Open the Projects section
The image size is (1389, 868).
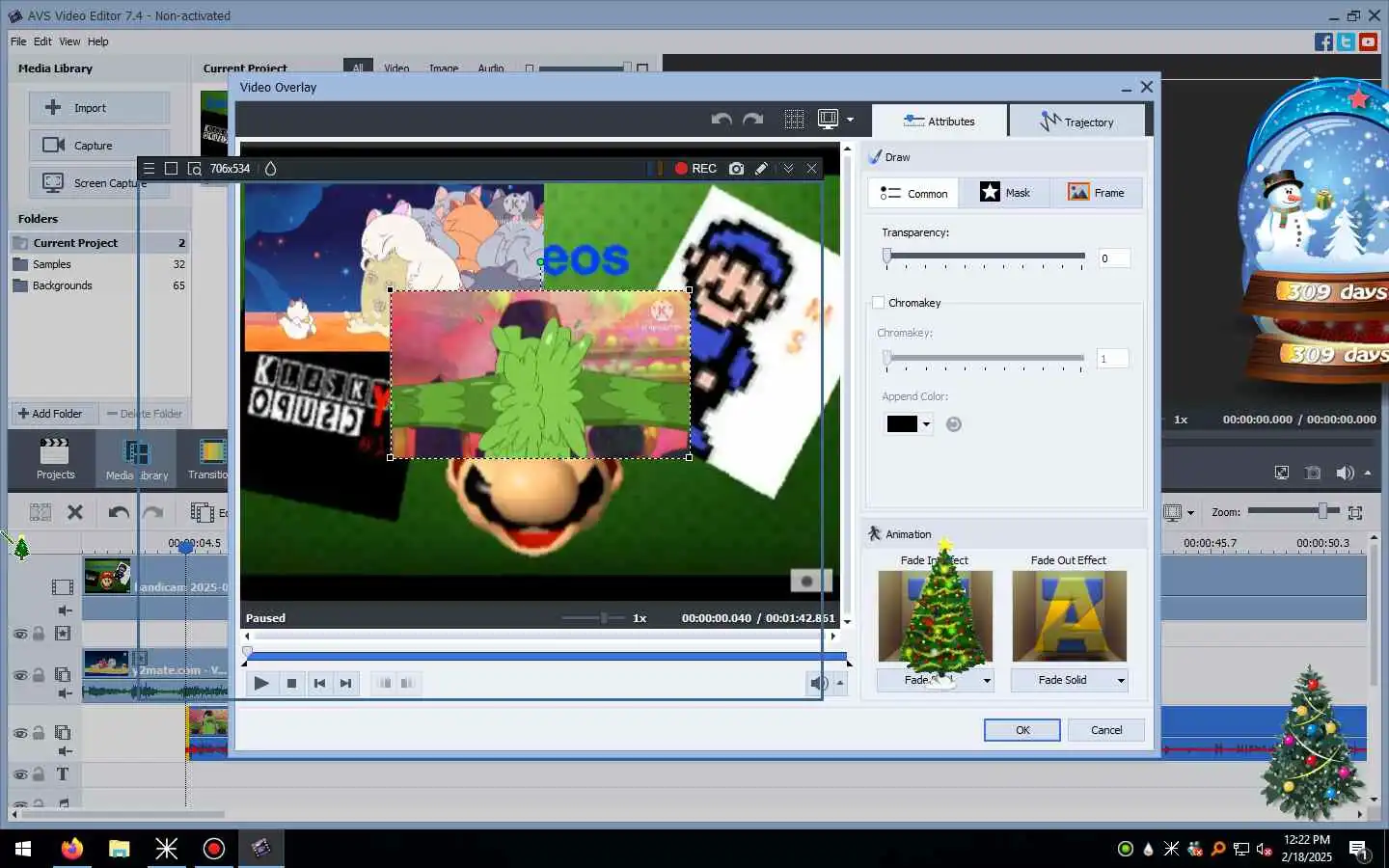(55, 458)
